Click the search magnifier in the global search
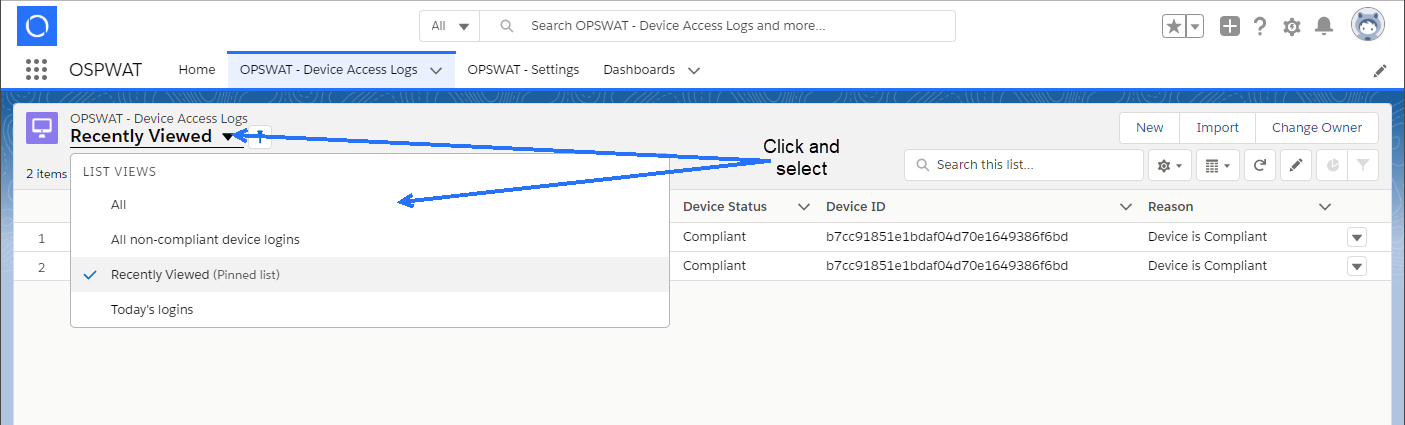Viewport: 1405px width, 425px height. click(507, 26)
